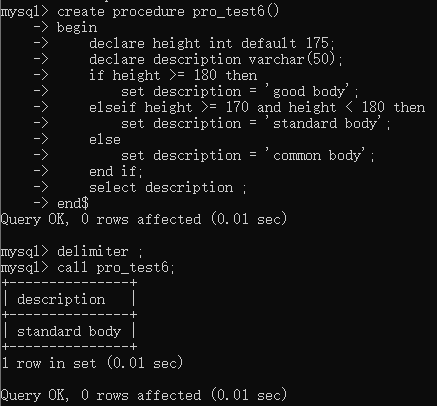Viewport: 437px width, 406px height.
Task: Click the 'create procedure pro_test6()' command text
Action: click(168, 12)
